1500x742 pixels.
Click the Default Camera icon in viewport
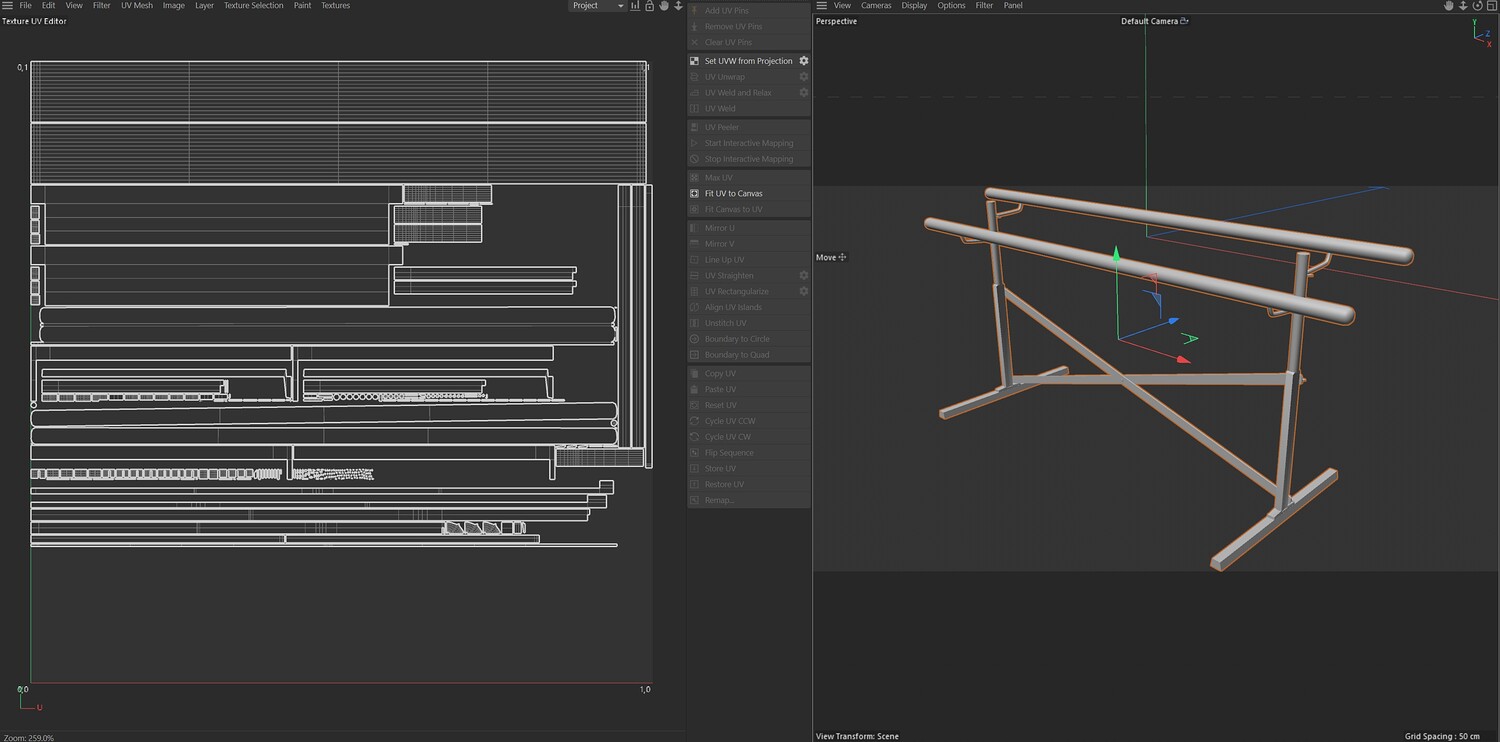[x=1185, y=21]
